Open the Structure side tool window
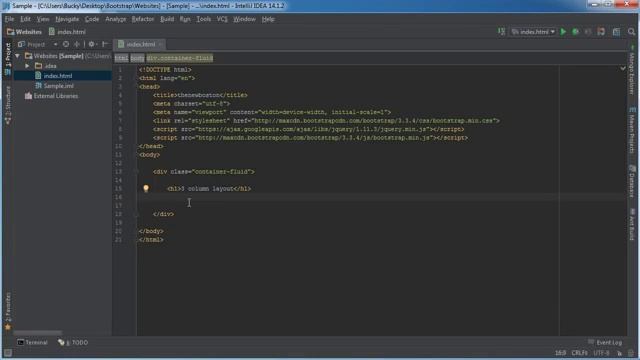The height and width of the screenshot is (360, 640). pos(8,105)
